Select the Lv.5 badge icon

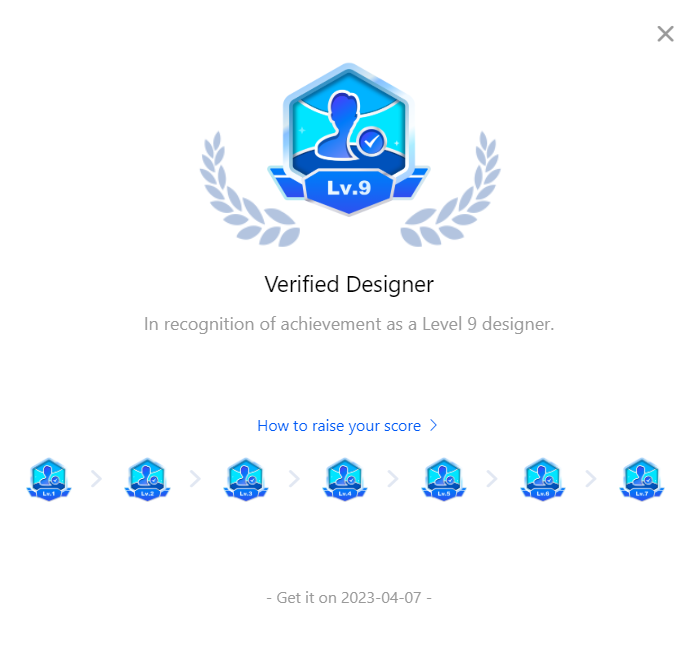click(444, 479)
